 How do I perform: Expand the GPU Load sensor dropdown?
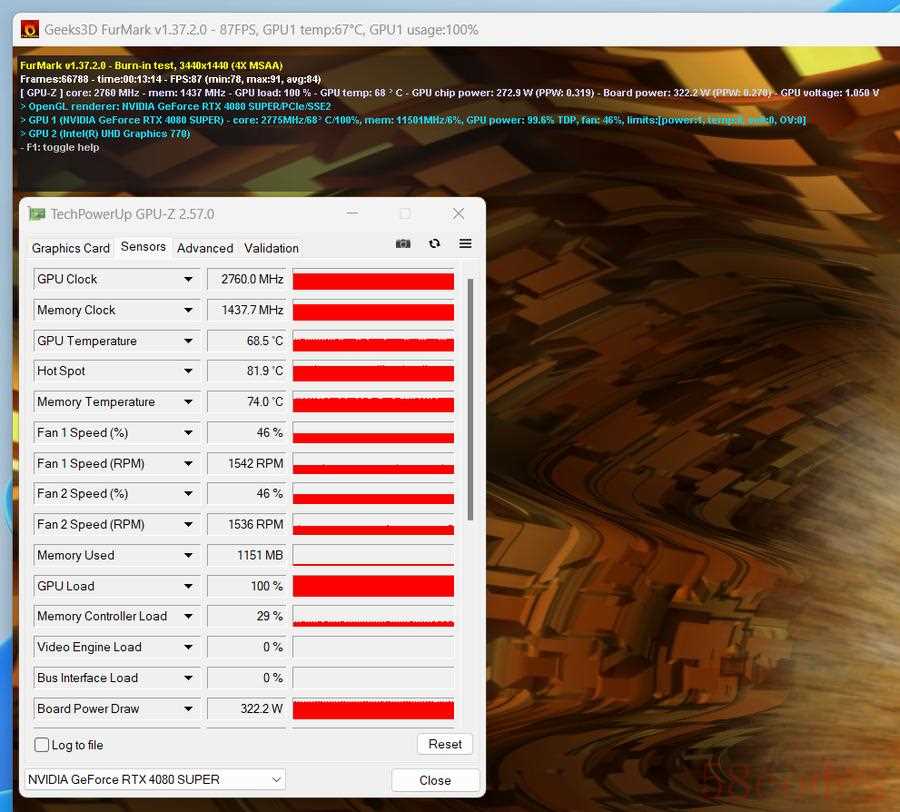(188, 586)
